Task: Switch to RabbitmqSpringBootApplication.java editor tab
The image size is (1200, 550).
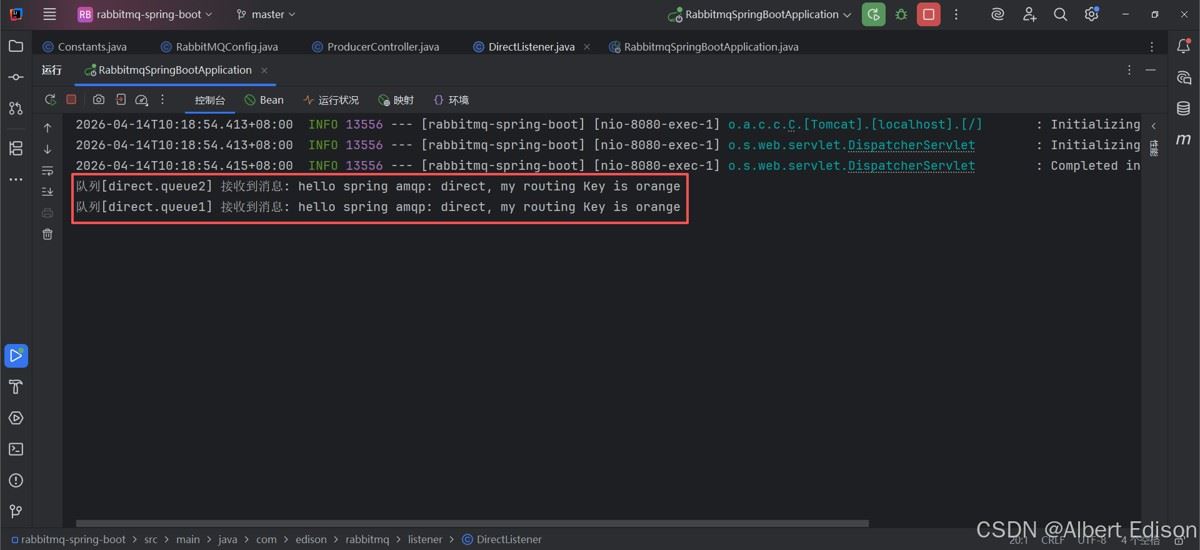Action: pyautogui.click(x=704, y=47)
